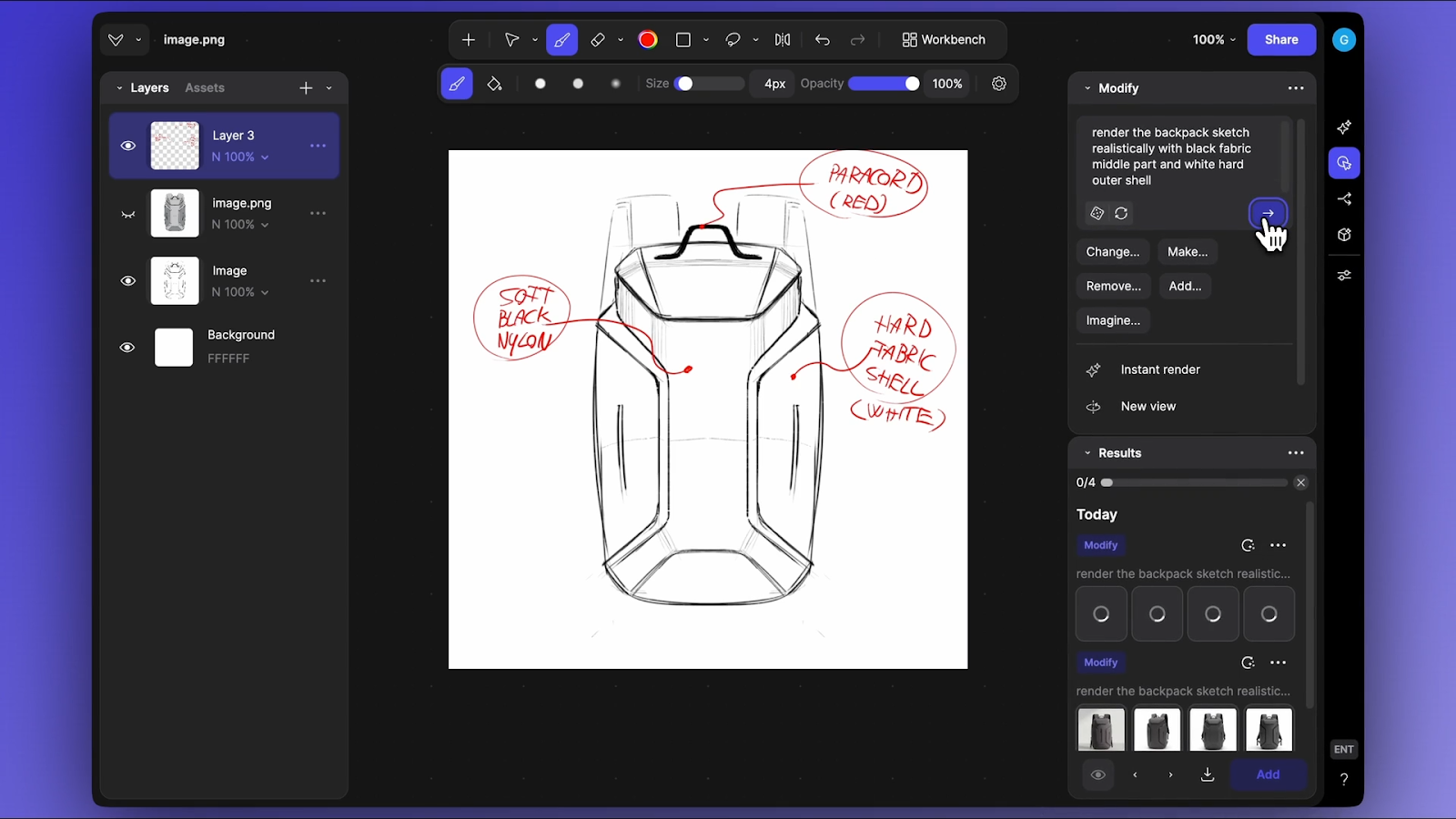Click the Make... suggestion button
Screen dimensions: 1456x819
[1188, 252]
